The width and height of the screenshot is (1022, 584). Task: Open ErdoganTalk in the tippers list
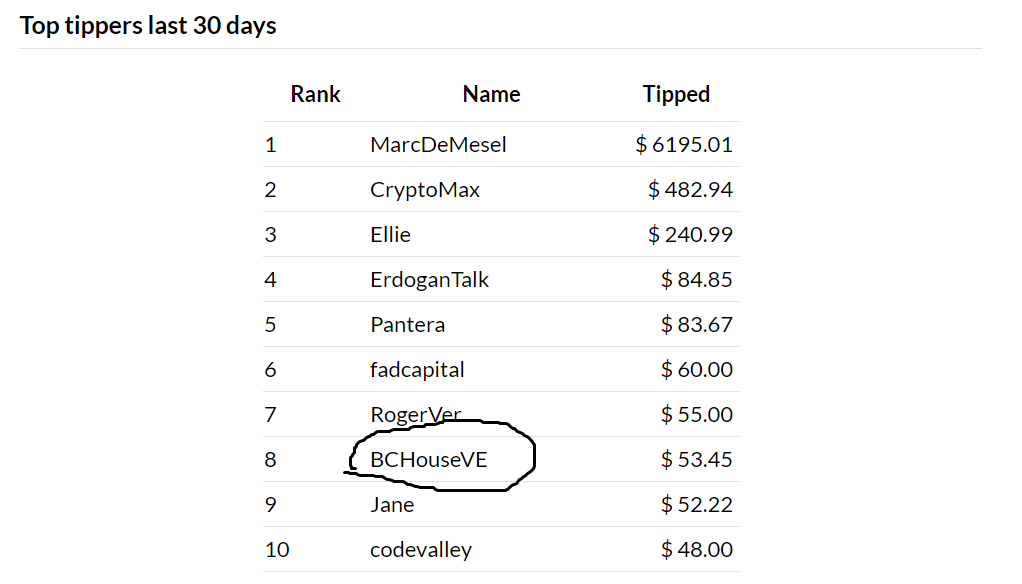coord(430,280)
